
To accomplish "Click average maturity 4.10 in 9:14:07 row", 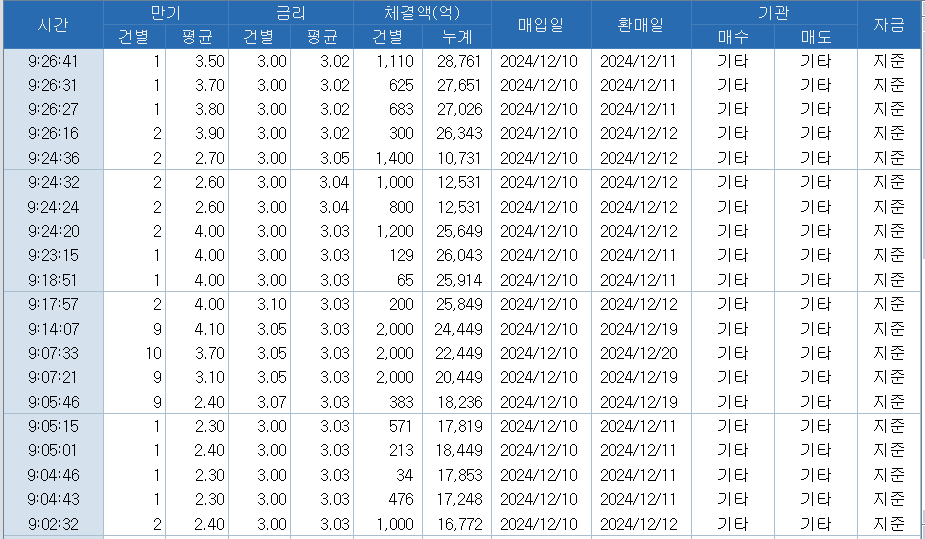I will [209, 329].
